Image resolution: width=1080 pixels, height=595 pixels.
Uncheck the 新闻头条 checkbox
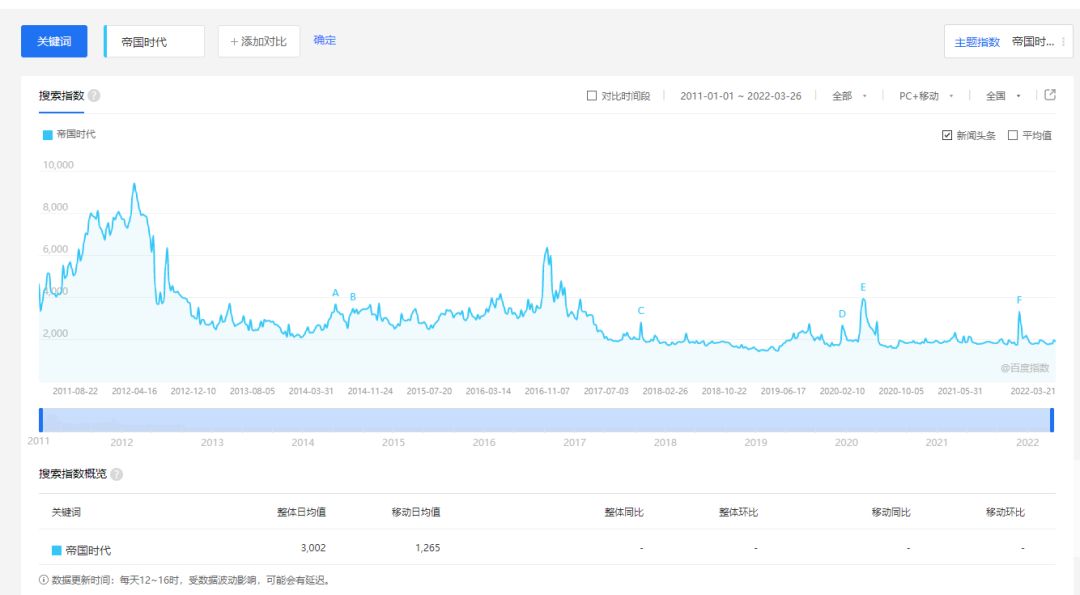[947, 136]
